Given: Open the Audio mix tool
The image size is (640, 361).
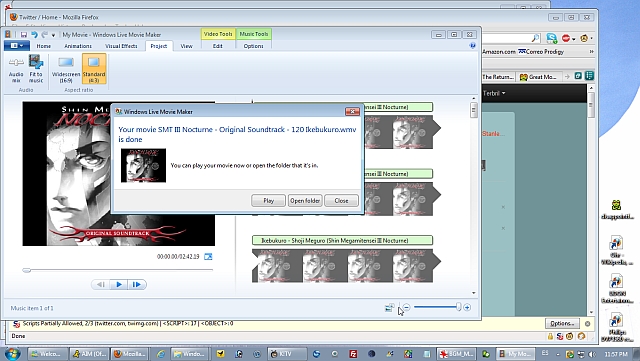Looking at the screenshot, I should pyautogui.click(x=16, y=69).
